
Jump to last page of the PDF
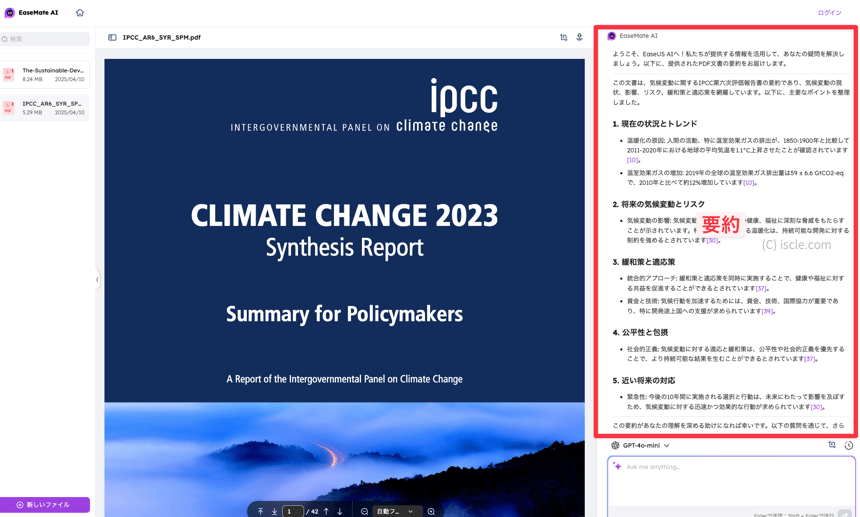click(274, 511)
